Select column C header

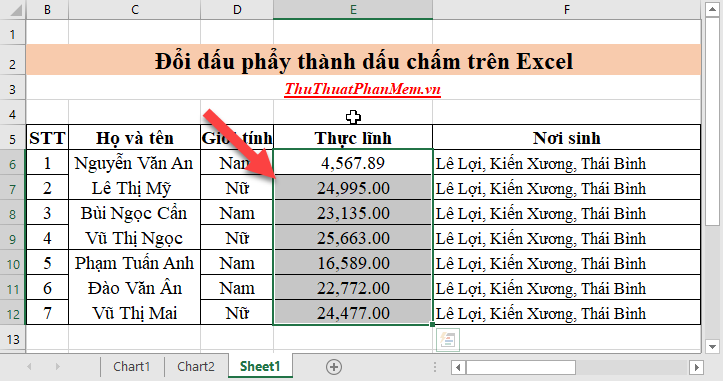[x=135, y=9]
